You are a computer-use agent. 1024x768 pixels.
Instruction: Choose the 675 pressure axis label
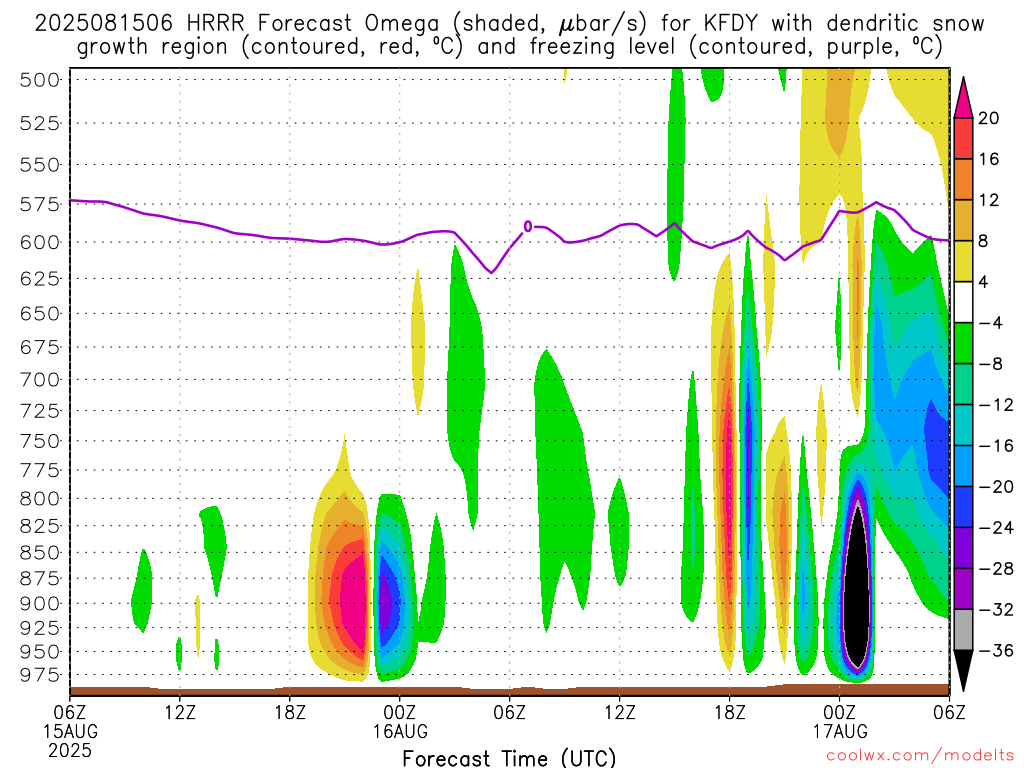[40, 347]
